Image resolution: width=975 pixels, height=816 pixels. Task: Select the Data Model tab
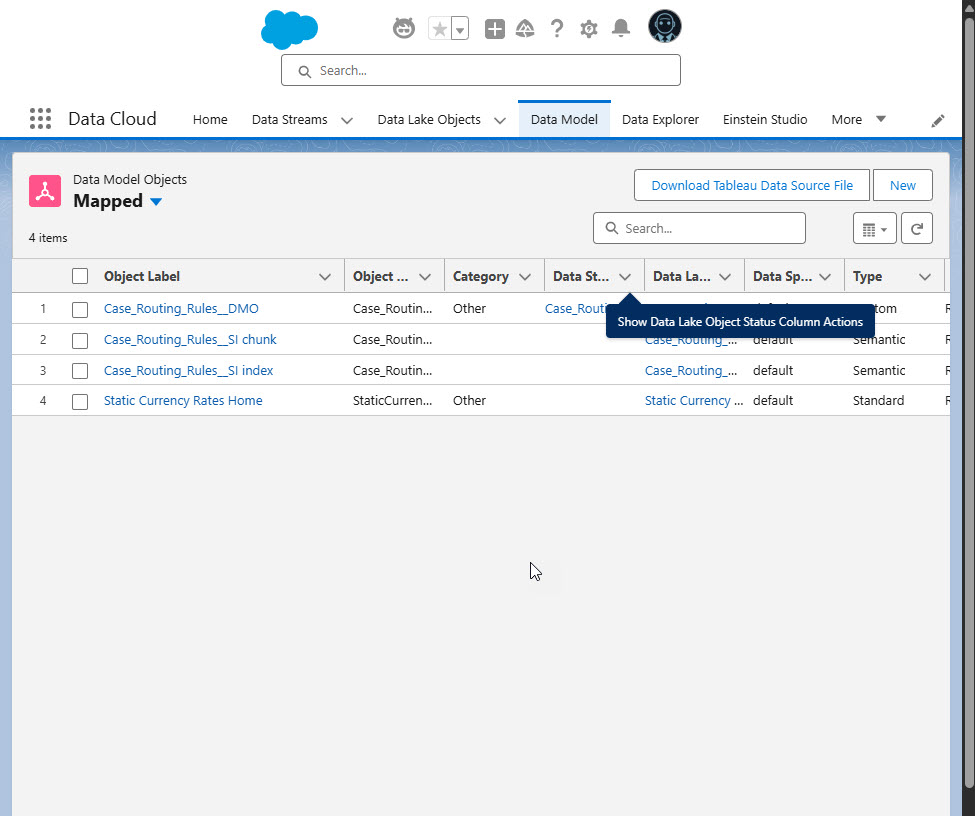(x=564, y=119)
